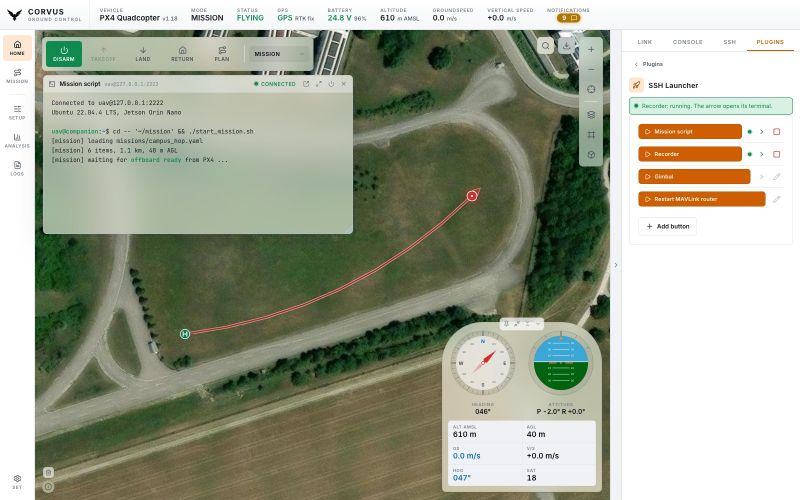Center map on vehicle crosshair icon
Image resolution: width=800 pixels, height=500 pixels.
pos(591,89)
